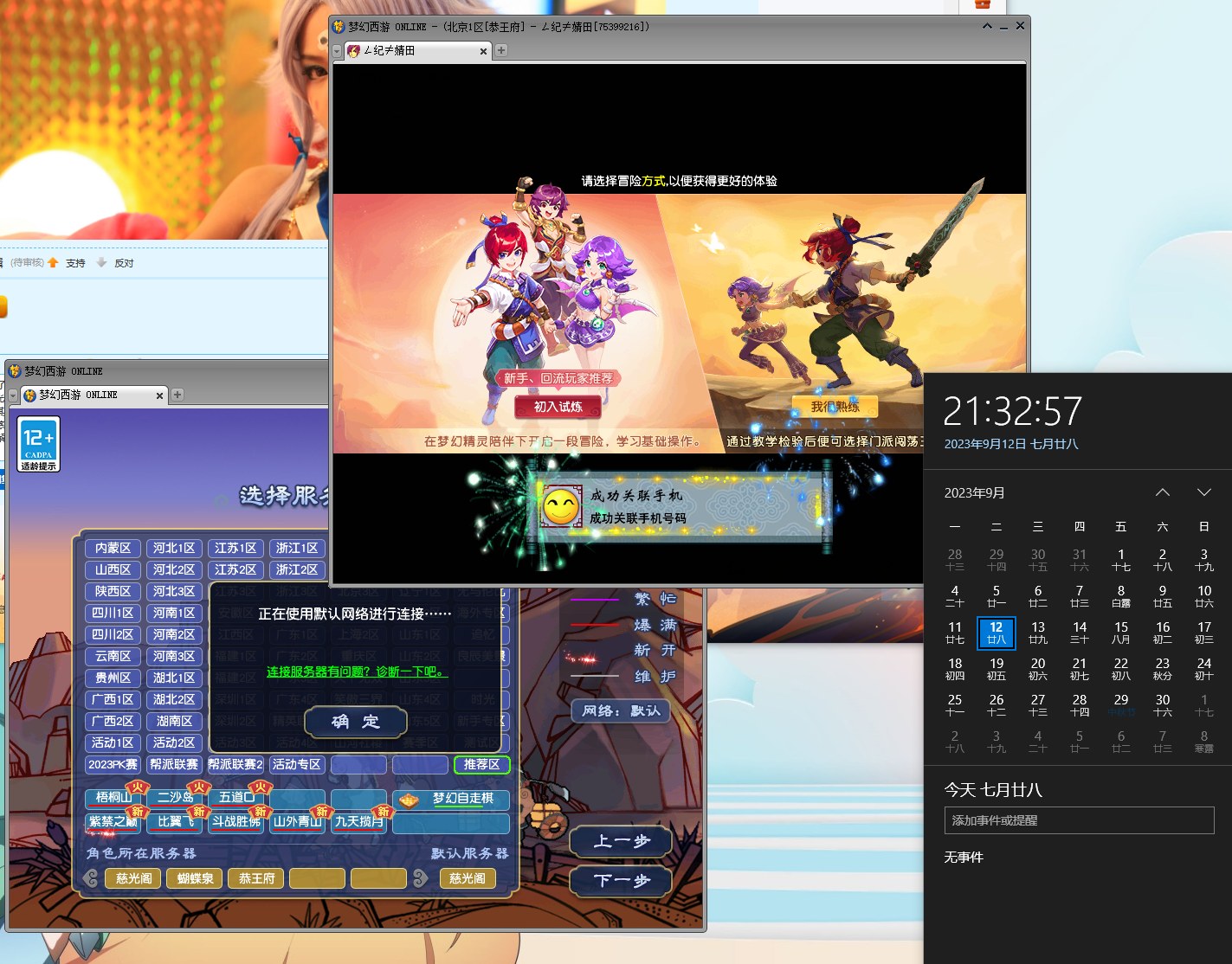Pick the 二沙岛 hot server

pyautogui.click(x=174, y=798)
